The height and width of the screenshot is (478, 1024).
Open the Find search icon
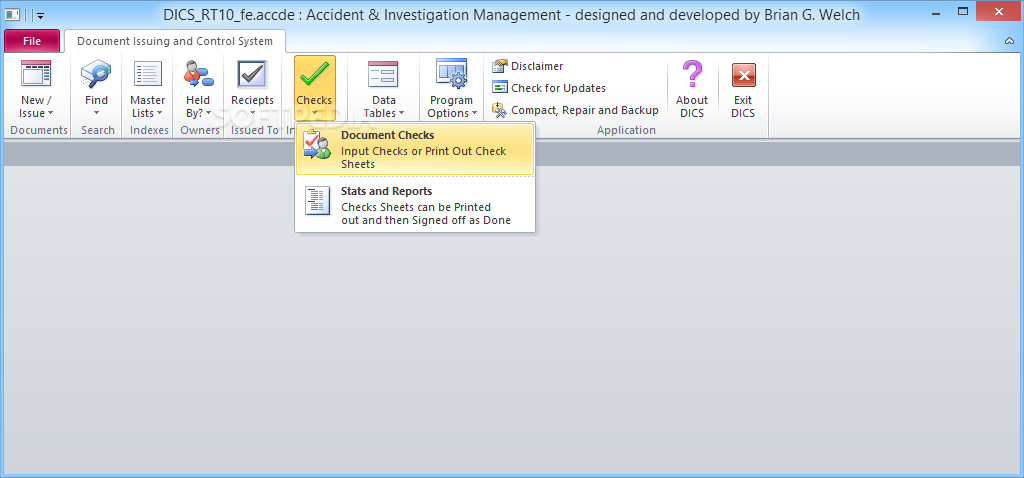(x=96, y=73)
